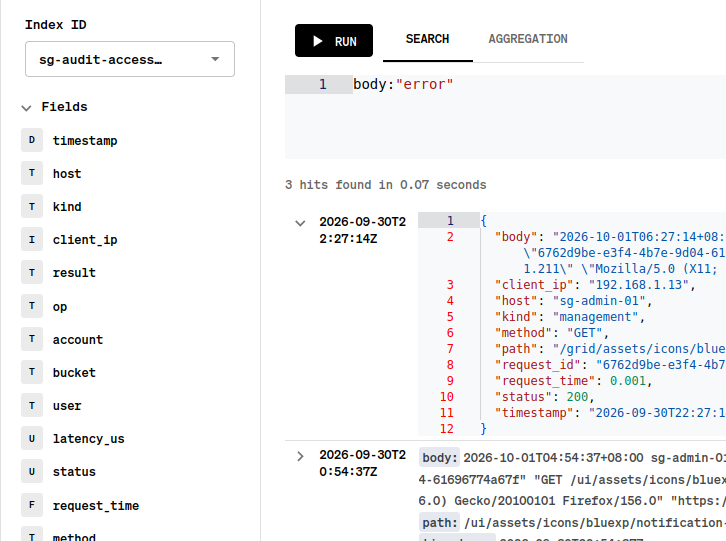Click the body label in second hit
Image resolution: width=726 pixels, height=541 pixels.
(x=439, y=458)
